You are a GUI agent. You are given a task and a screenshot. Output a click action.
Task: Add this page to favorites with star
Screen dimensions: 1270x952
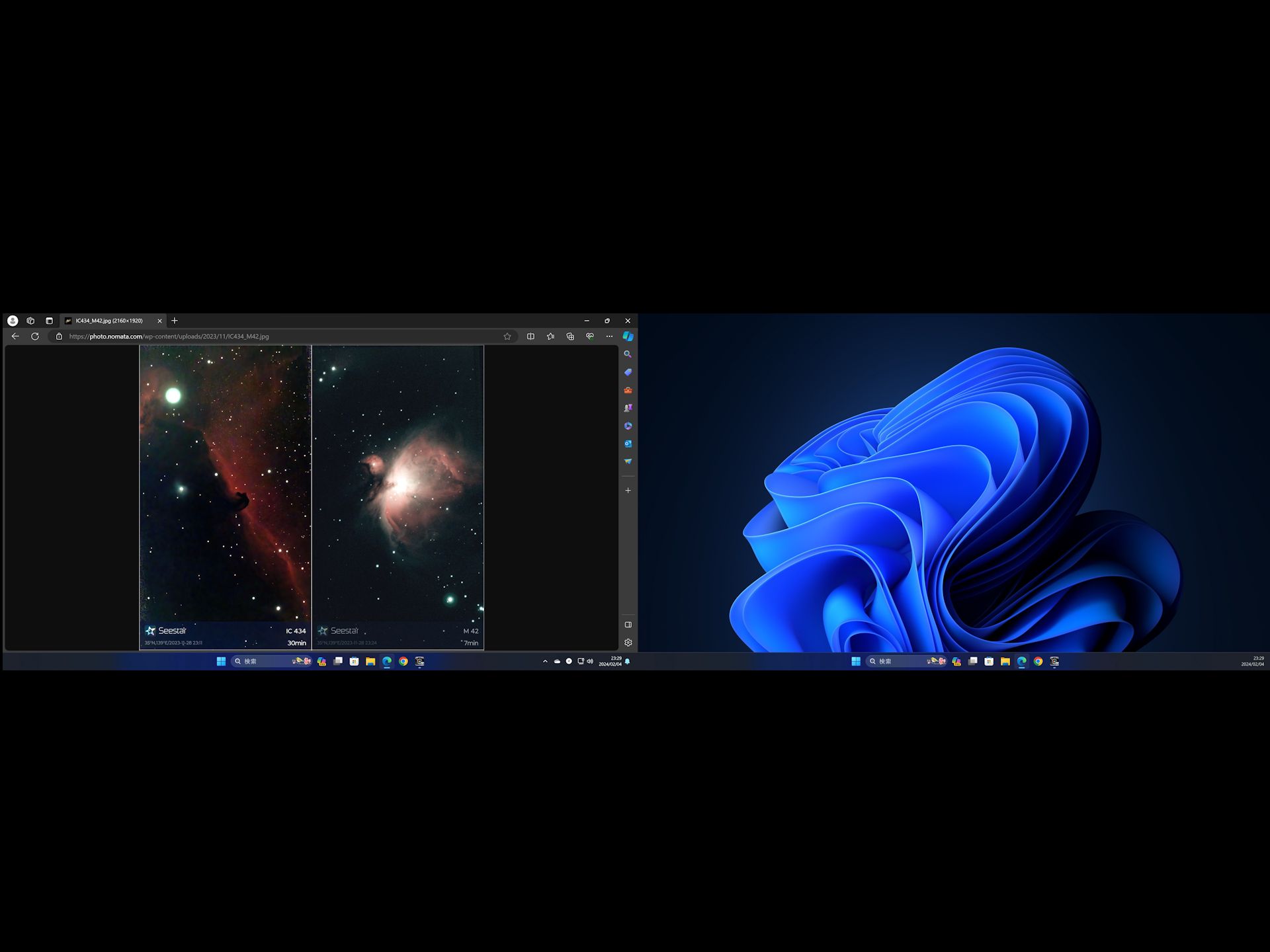(507, 337)
